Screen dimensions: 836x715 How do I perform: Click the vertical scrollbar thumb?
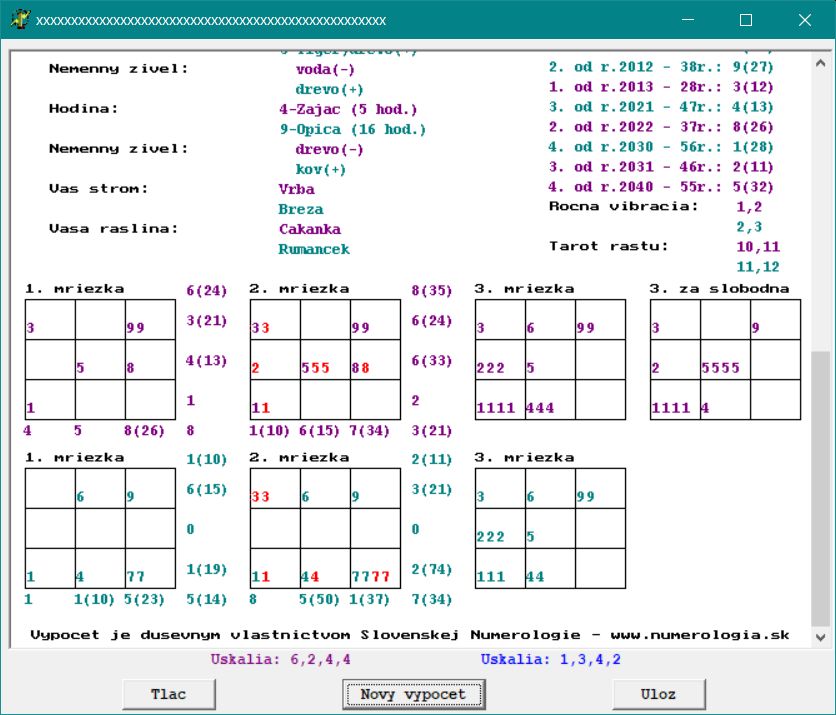[821, 488]
